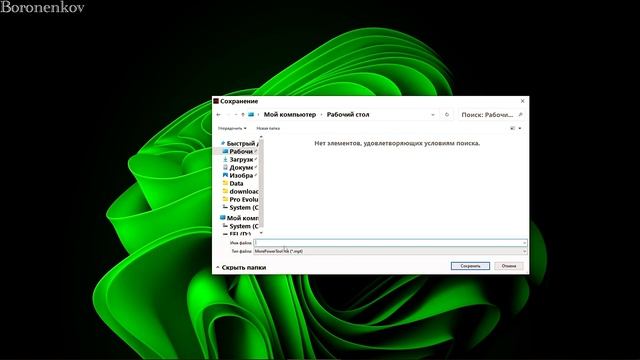Click the Сохранить button
This screenshot has width=640, height=360.
tap(470, 266)
